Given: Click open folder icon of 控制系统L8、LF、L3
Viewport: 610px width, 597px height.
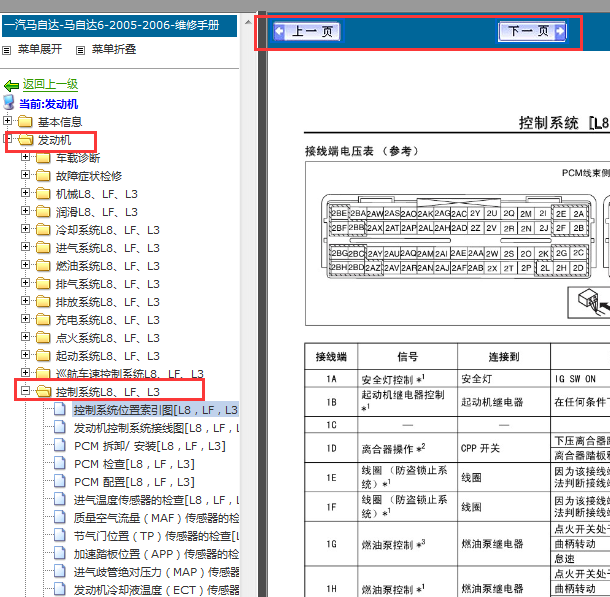Looking at the screenshot, I should [43, 392].
